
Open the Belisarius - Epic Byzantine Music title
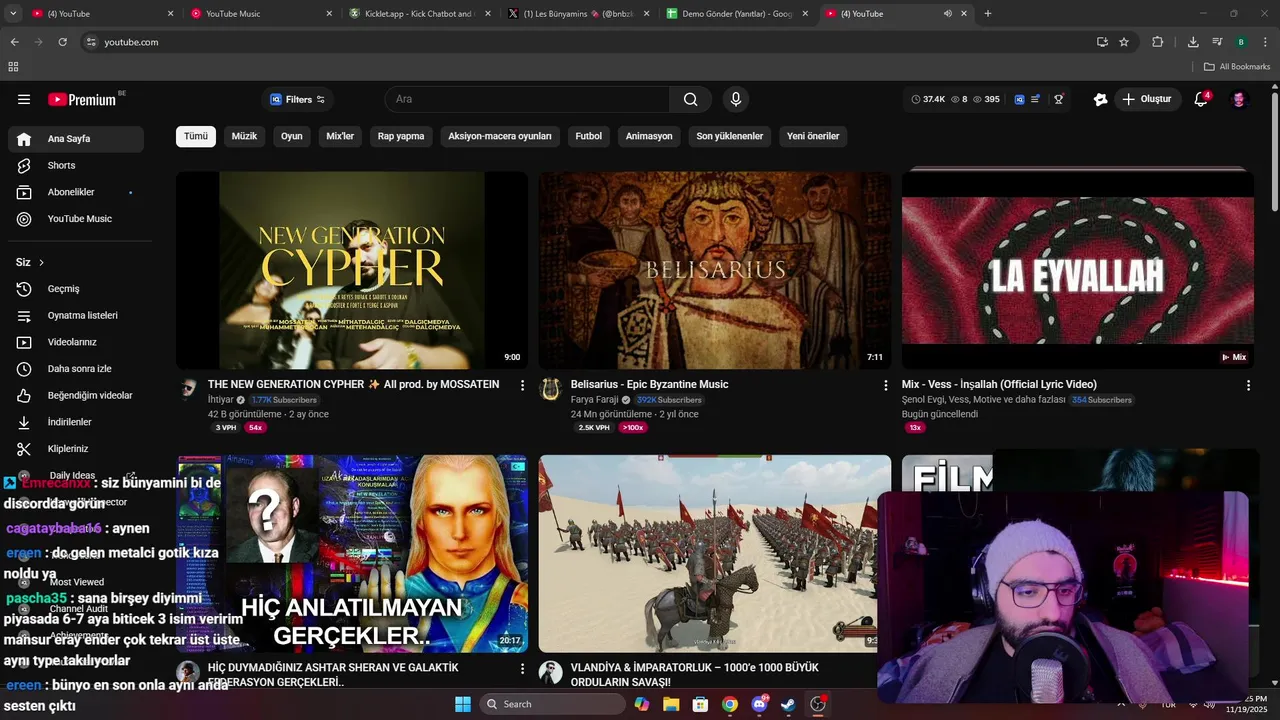[649, 384]
